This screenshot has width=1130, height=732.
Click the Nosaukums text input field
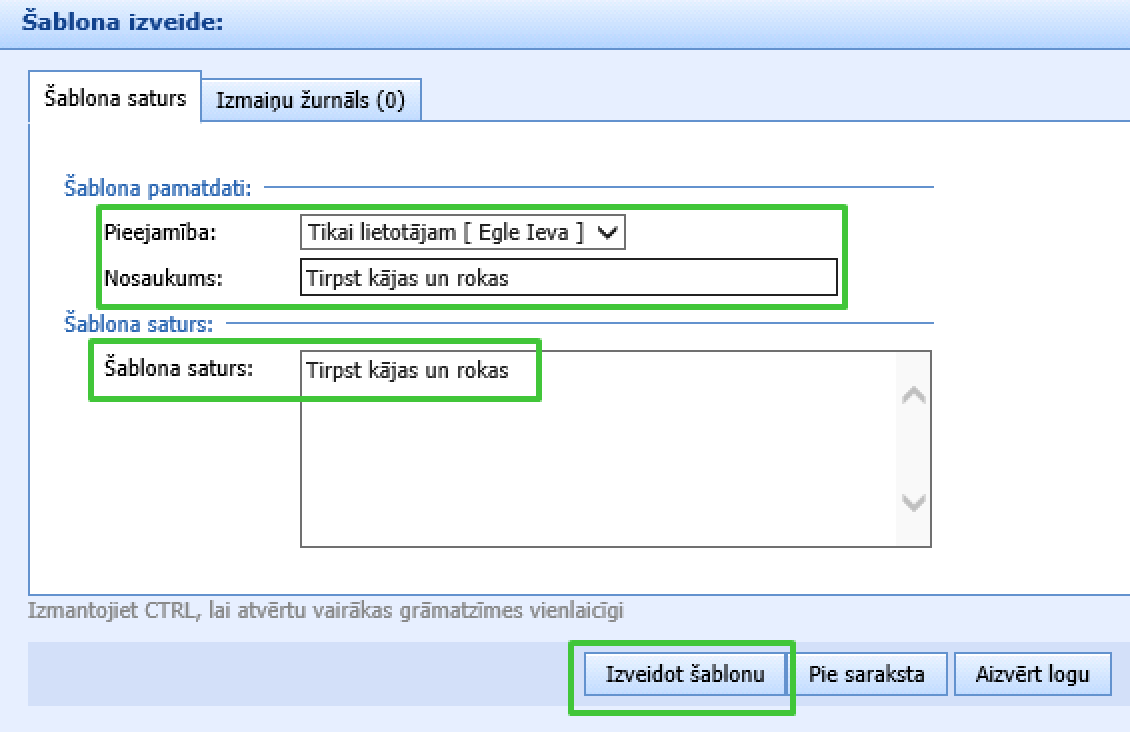click(x=568, y=278)
